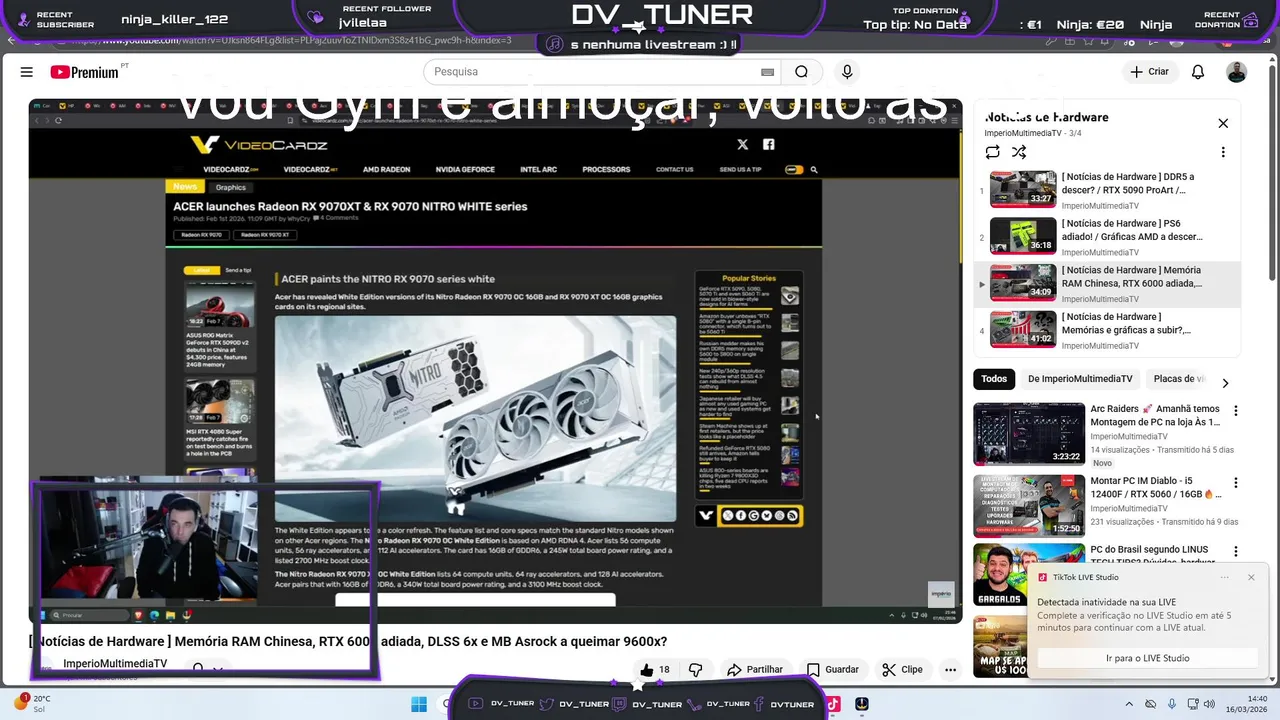1280x720 pixels.
Task: Open the account avatar menu
Action: tap(1237, 72)
